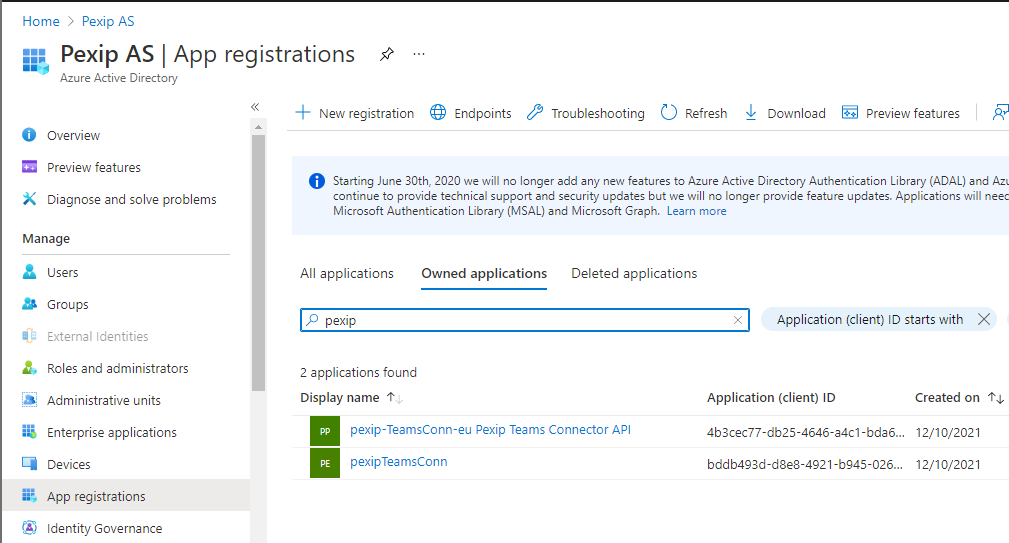Start a New registration

coord(355,113)
